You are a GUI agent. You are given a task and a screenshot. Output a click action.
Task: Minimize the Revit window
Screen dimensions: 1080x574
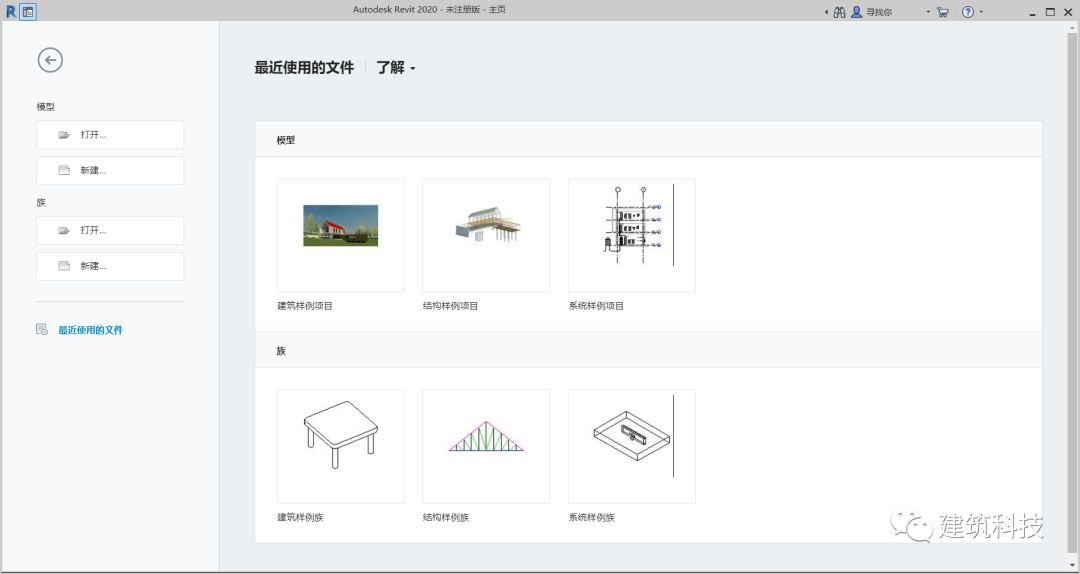(1032, 12)
